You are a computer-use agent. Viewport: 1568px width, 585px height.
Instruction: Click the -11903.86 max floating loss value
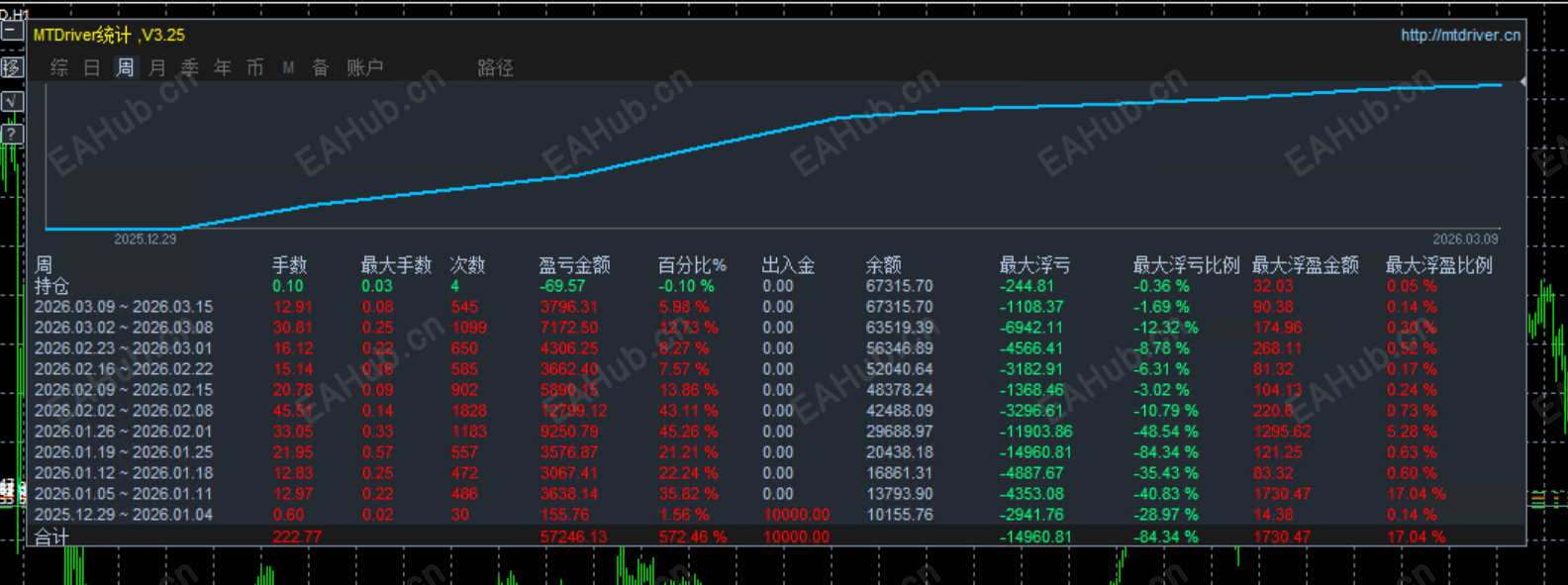coord(1036,432)
